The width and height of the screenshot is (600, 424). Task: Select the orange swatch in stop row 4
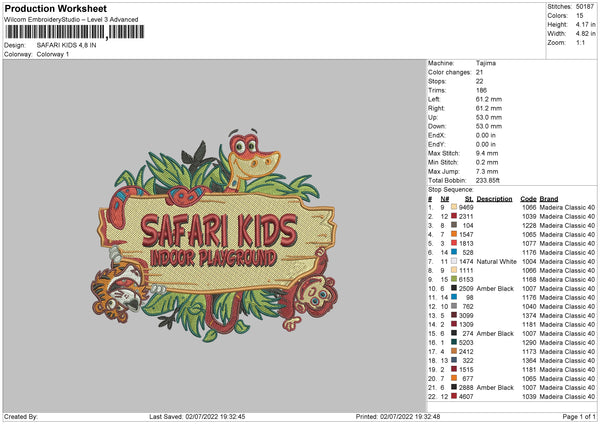tap(454, 234)
